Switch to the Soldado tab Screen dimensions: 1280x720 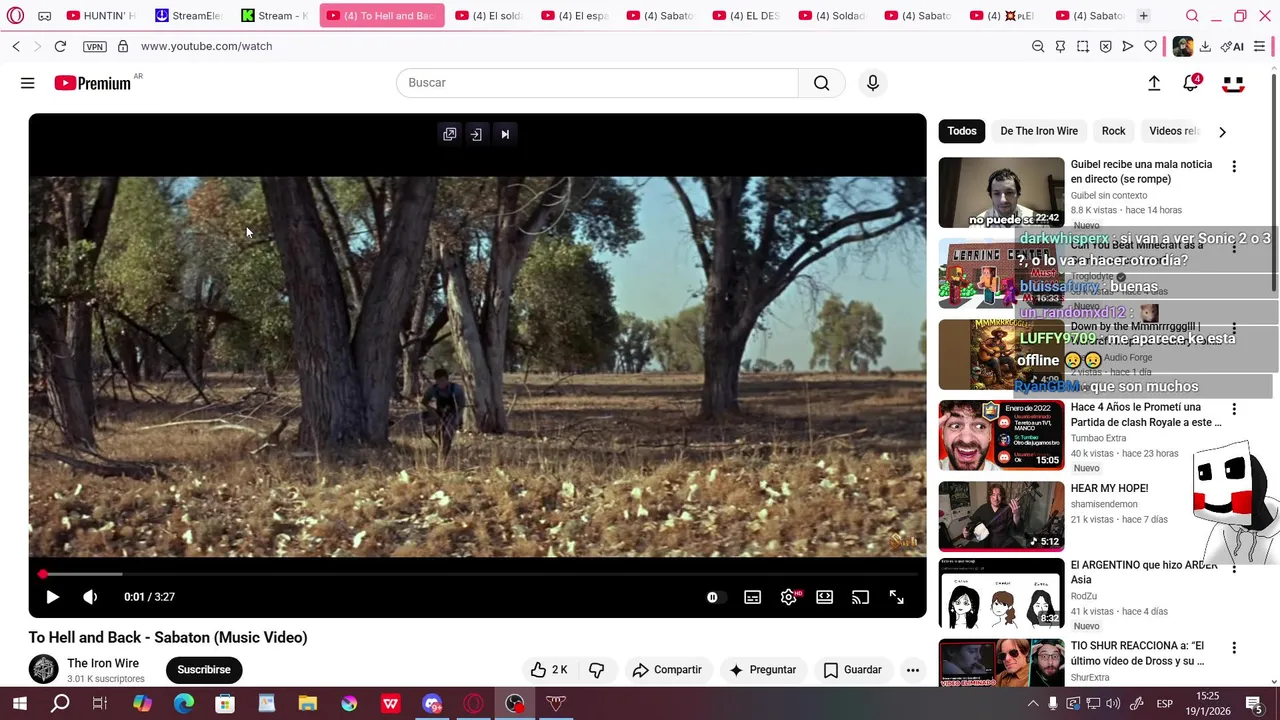[x=833, y=16]
